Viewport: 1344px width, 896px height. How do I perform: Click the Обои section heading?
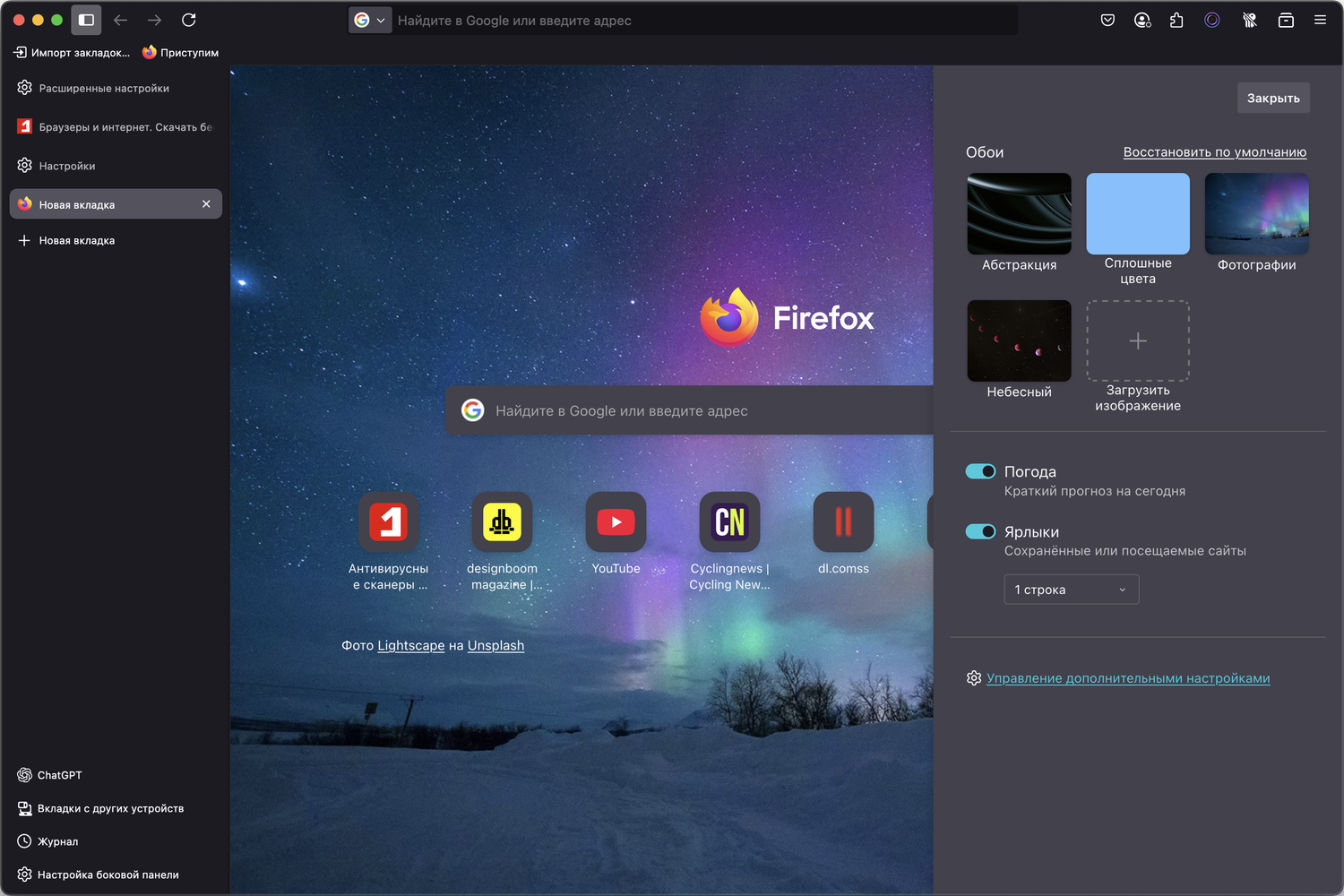[985, 152]
